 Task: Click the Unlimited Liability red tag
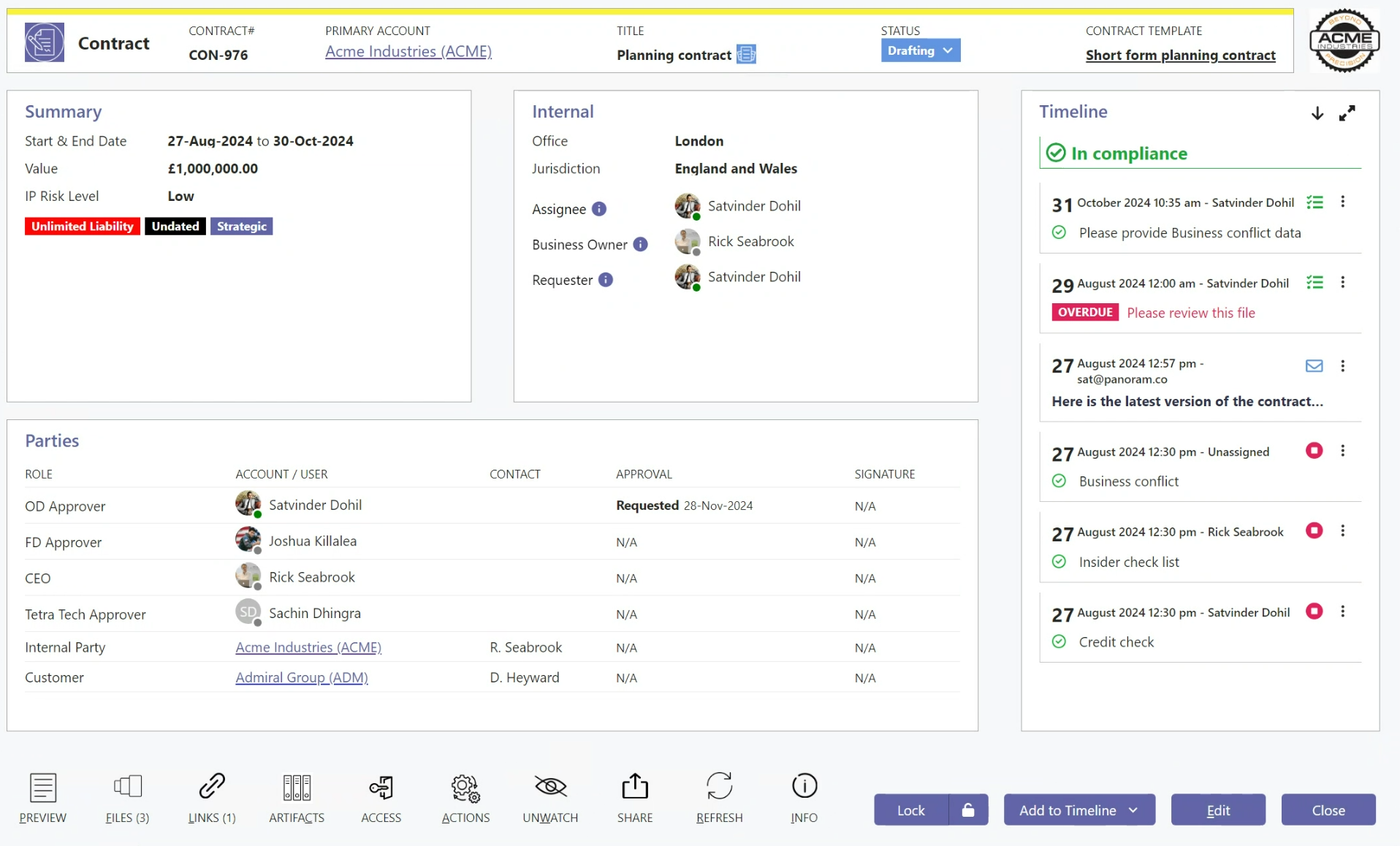[83, 226]
